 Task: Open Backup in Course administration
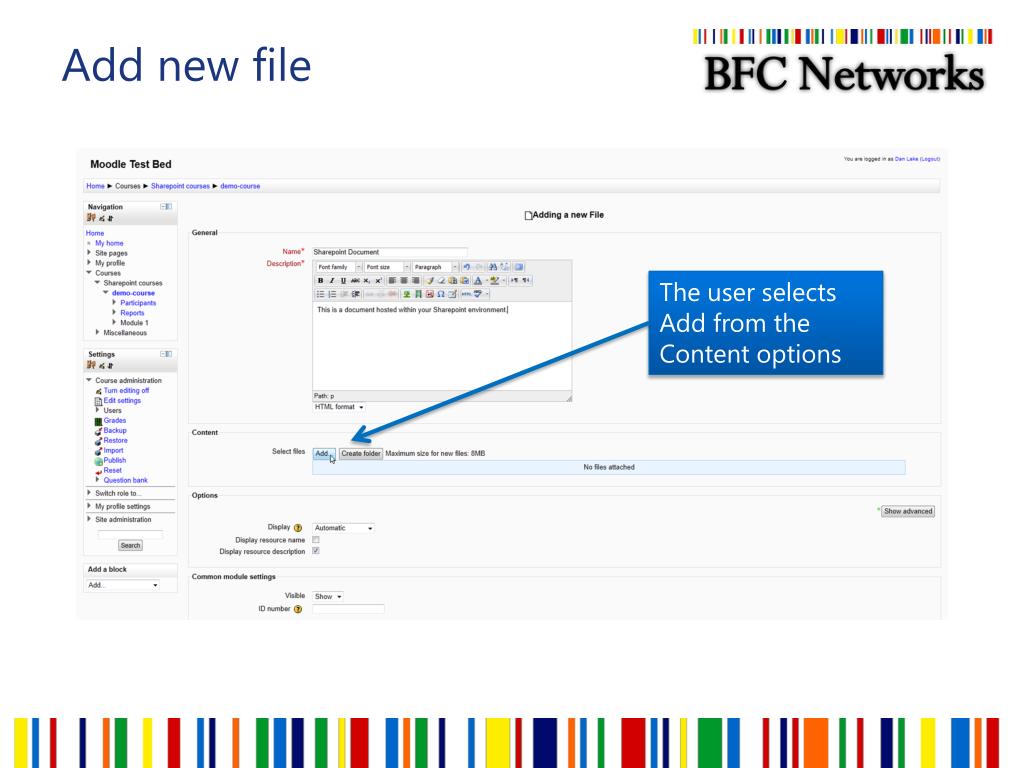(x=115, y=430)
